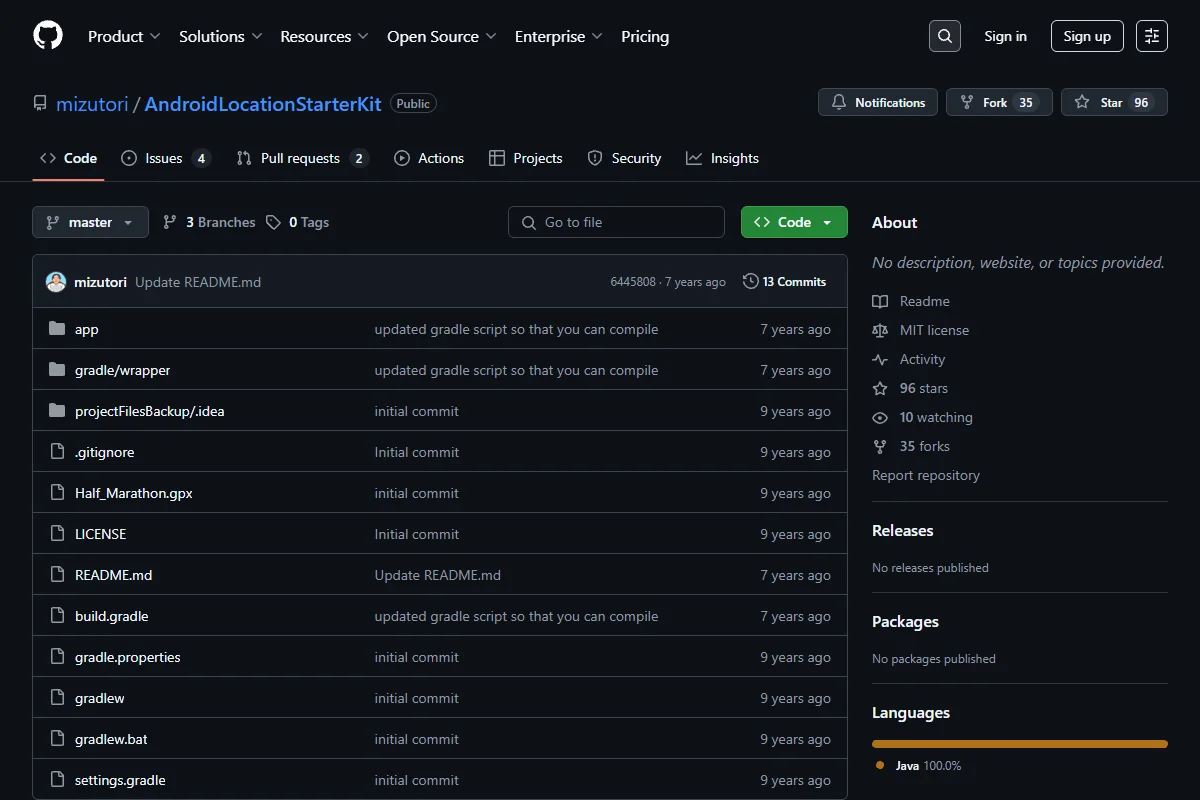Click the GitHub logo icon
The image size is (1200, 800).
tap(48, 36)
